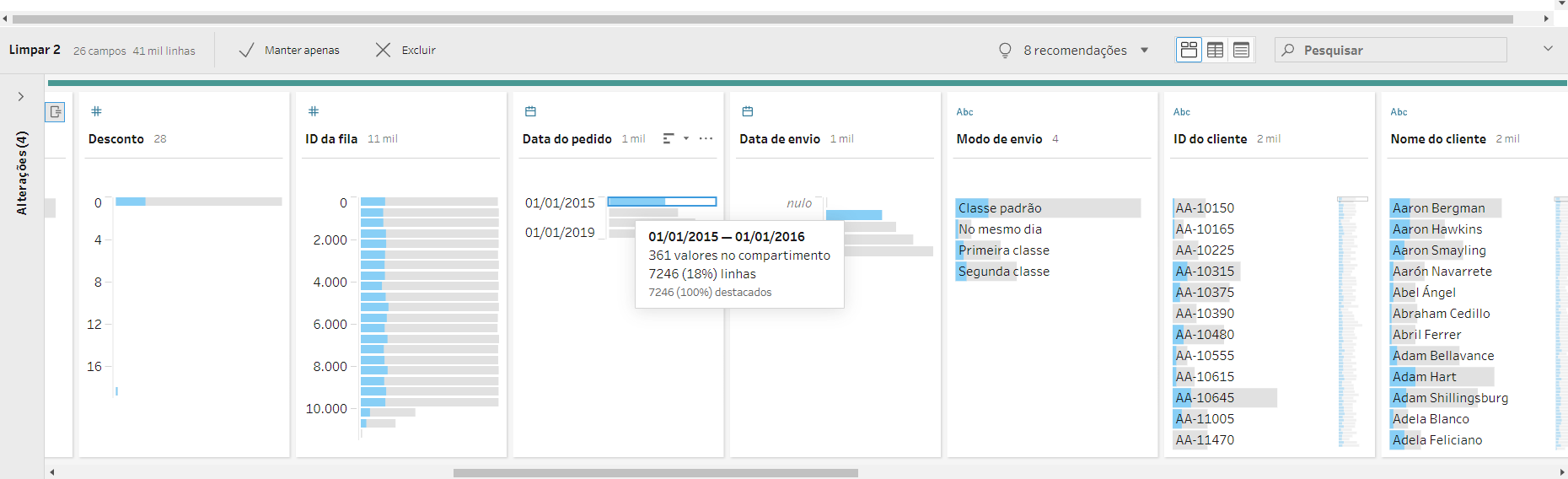Click the bottom horizontal scrollbar thumb
Screen dimensions: 1568x479
(655, 473)
